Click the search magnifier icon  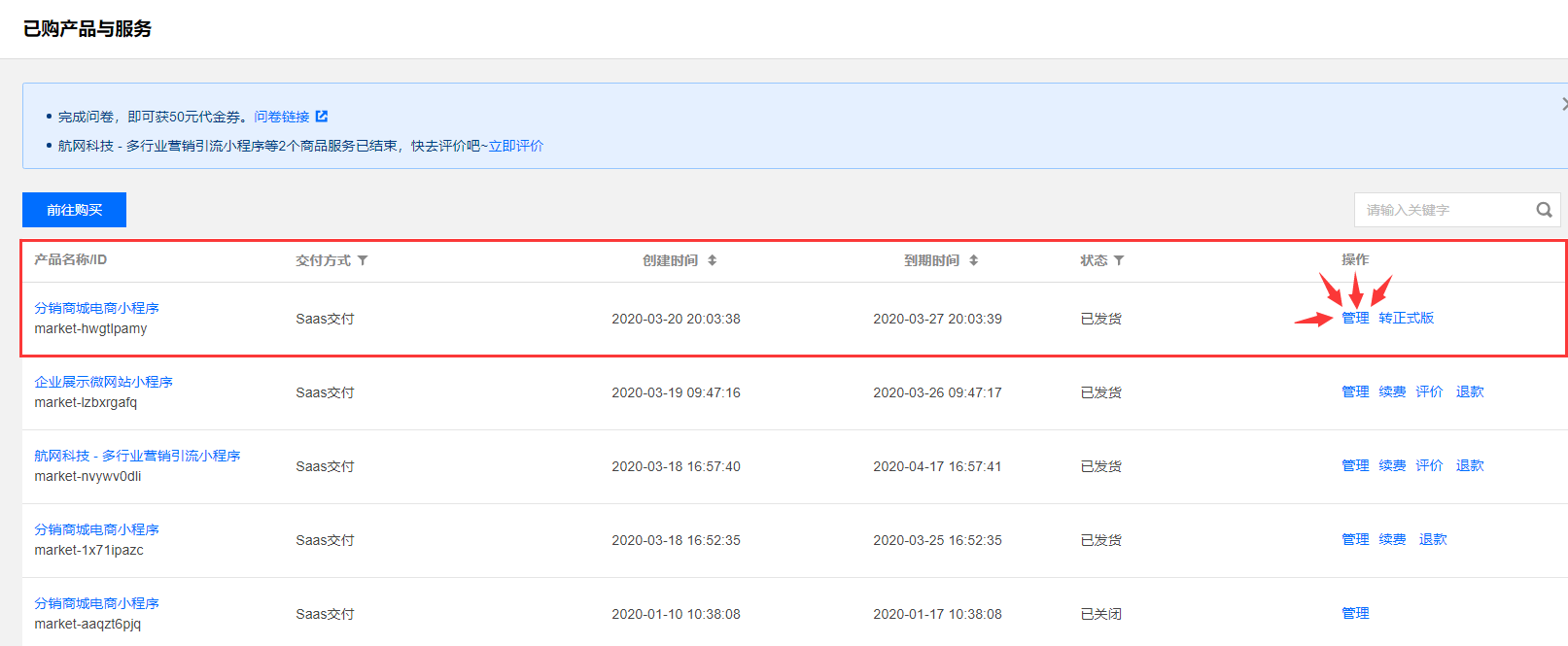click(1544, 210)
